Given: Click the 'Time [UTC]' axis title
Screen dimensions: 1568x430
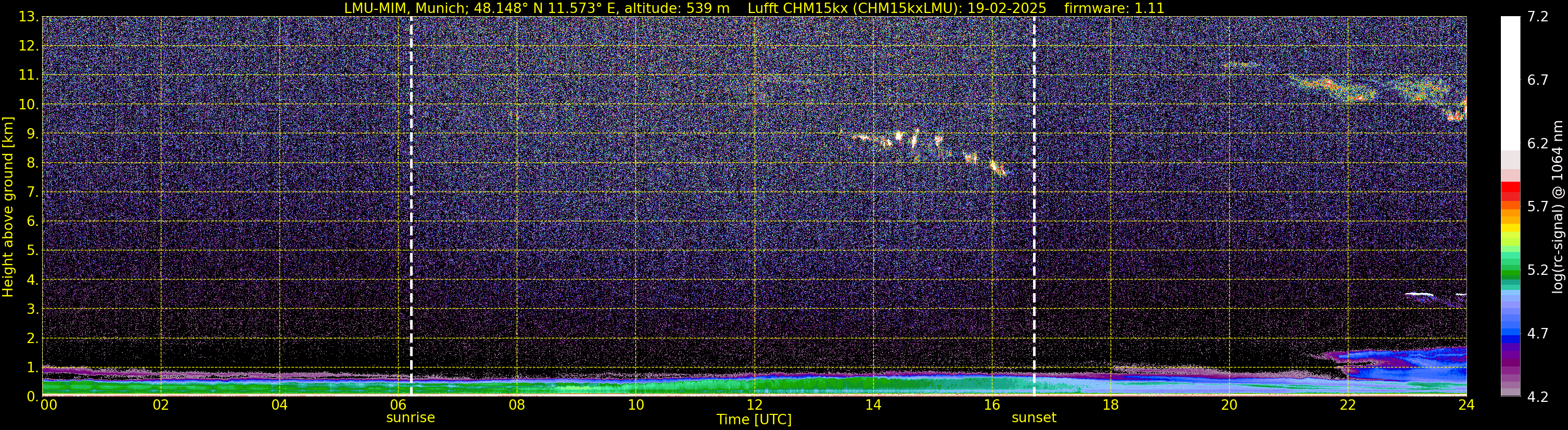Looking at the screenshot, I should pos(754,419).
